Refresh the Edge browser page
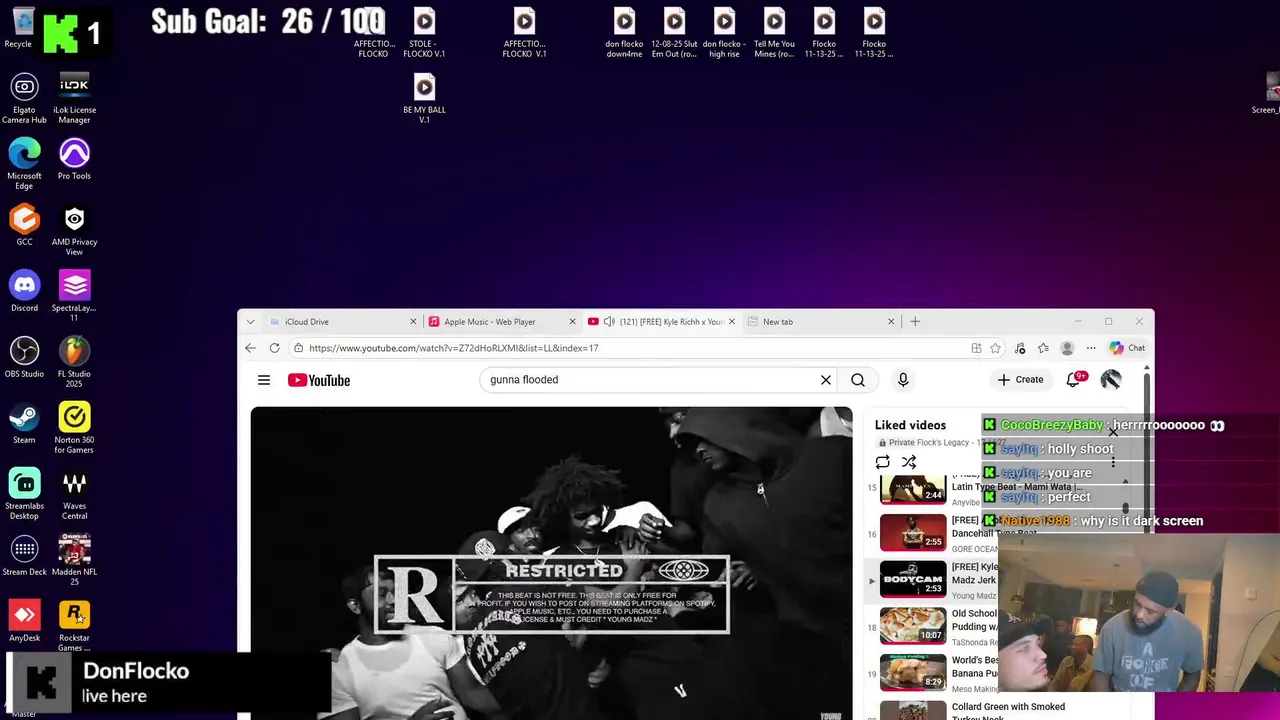The image size is (1280, 720). (274, 348)
